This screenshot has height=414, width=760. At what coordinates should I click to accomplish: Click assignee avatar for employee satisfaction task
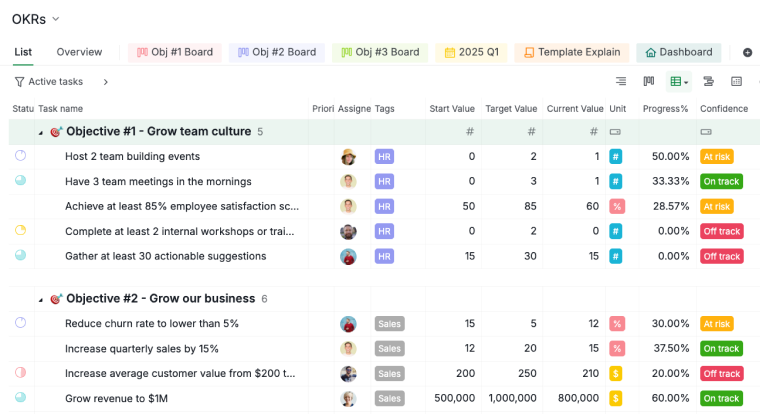click(x=348, y=207)
